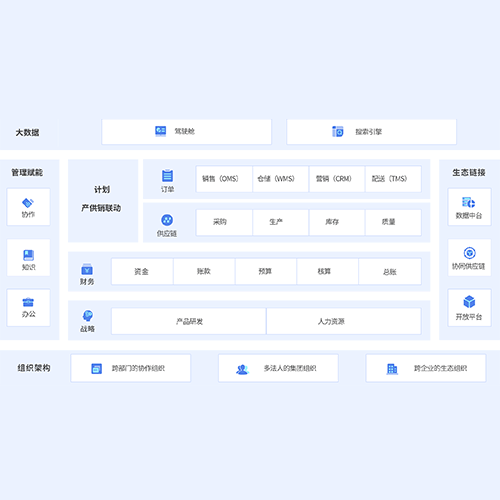The height and width of the screenshot is (500, 500).
Task: Select the 配送 (TMS) module
Action: coord(393,179)
